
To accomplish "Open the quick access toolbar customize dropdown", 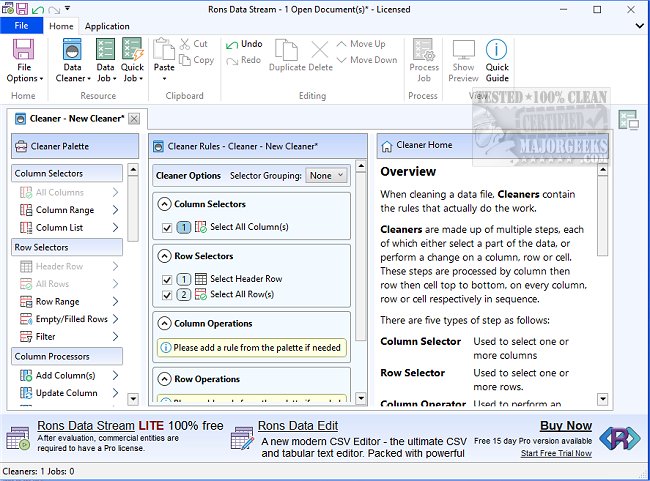I will click(x=67, y=8).
